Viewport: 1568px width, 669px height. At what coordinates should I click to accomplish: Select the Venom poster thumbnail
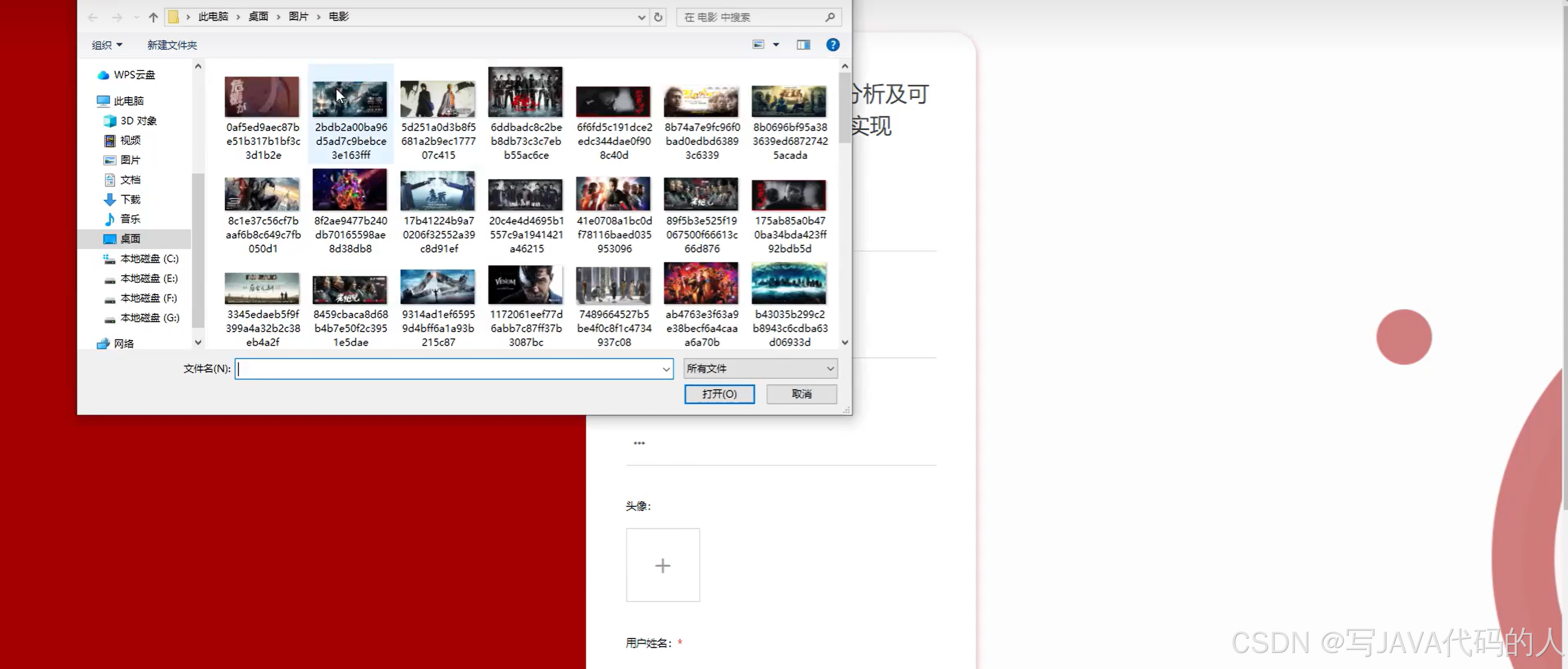point(525,284)
